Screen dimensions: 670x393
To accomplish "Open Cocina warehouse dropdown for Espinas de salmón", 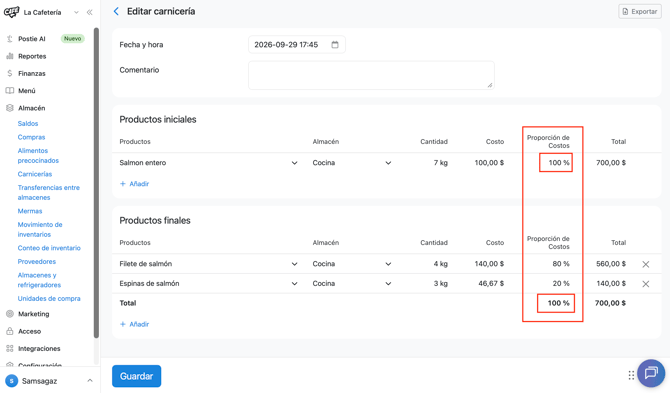I will (388, 284).
